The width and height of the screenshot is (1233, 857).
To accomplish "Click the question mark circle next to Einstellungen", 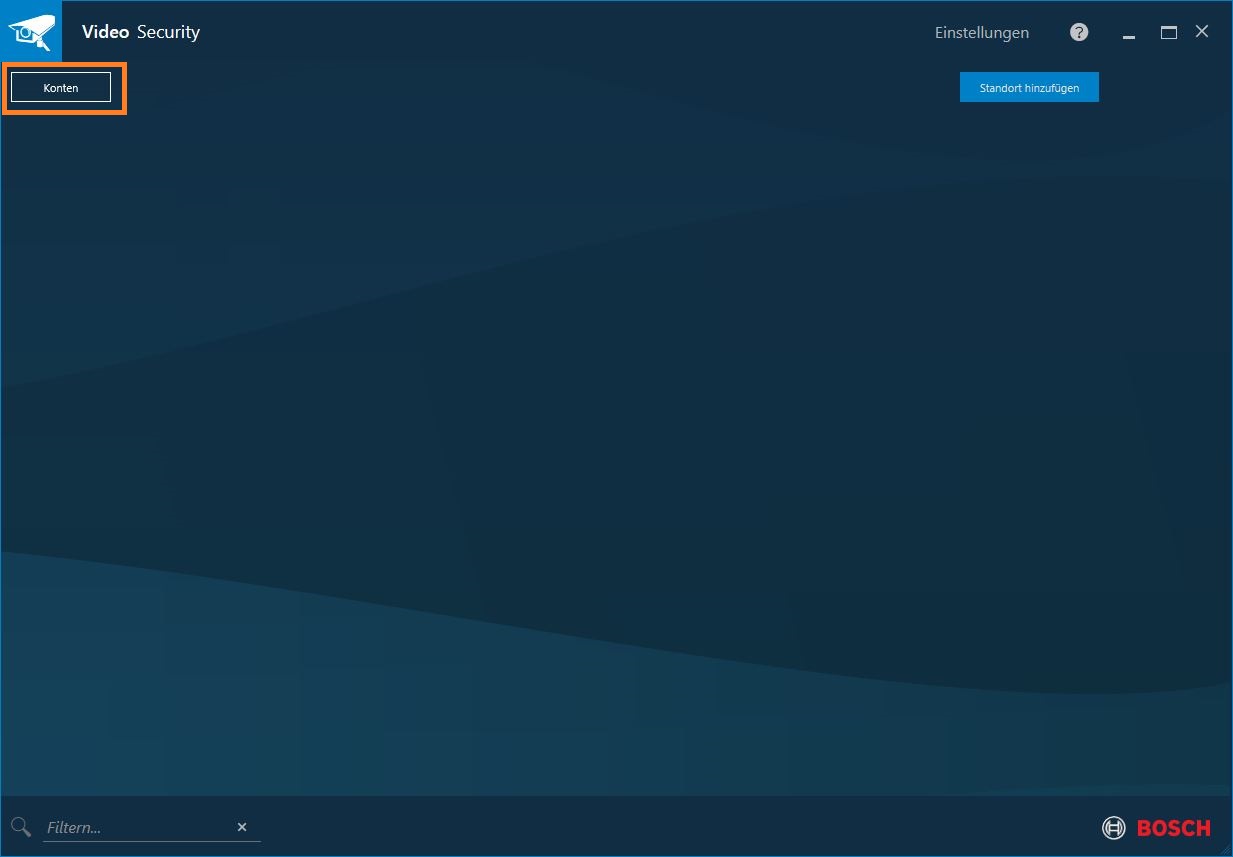I will pos(1078,31).
